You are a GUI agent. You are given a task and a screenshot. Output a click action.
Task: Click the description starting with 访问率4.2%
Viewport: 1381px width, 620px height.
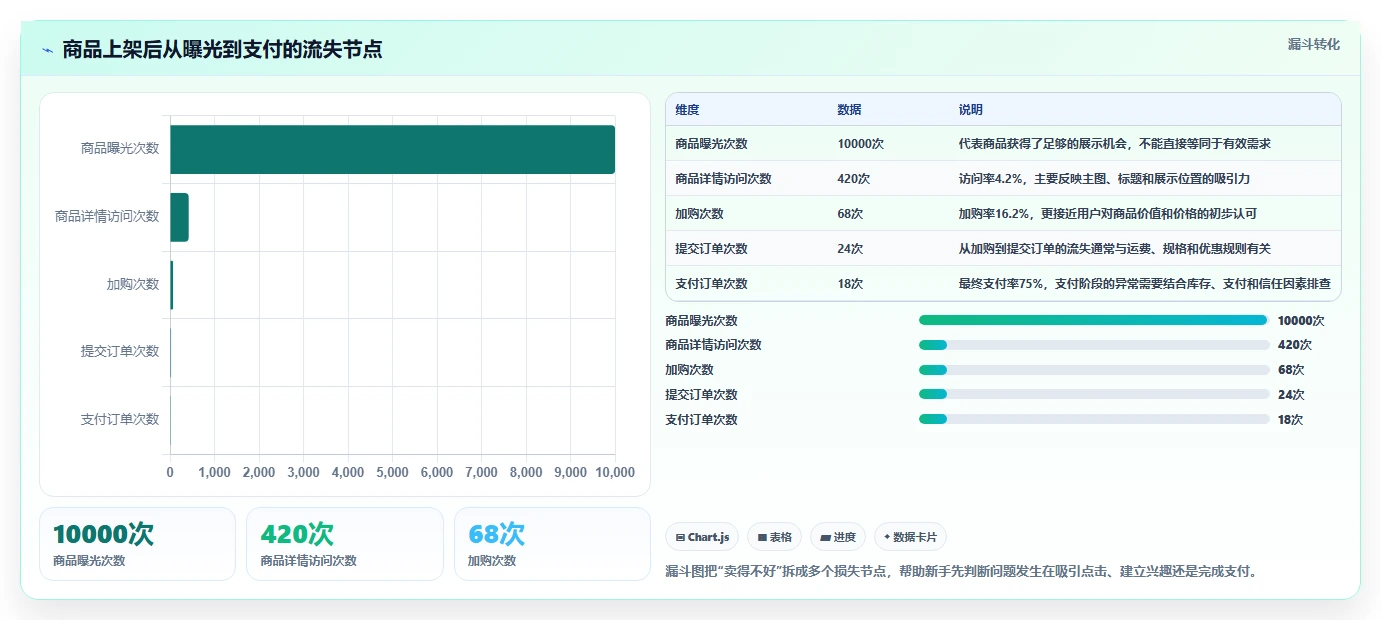(1104, 179)
